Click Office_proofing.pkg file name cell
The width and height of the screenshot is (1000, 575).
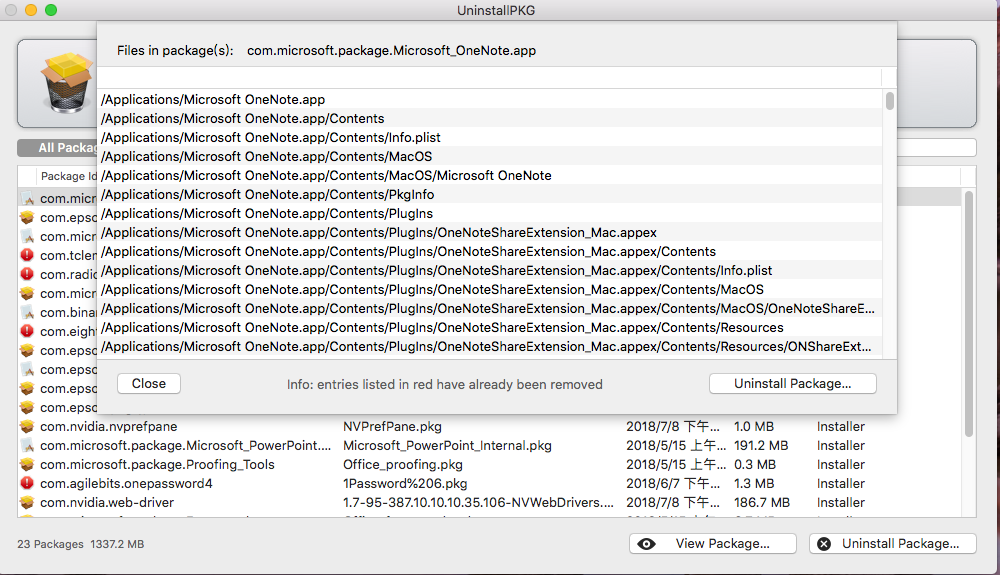[x=402, y=465]
